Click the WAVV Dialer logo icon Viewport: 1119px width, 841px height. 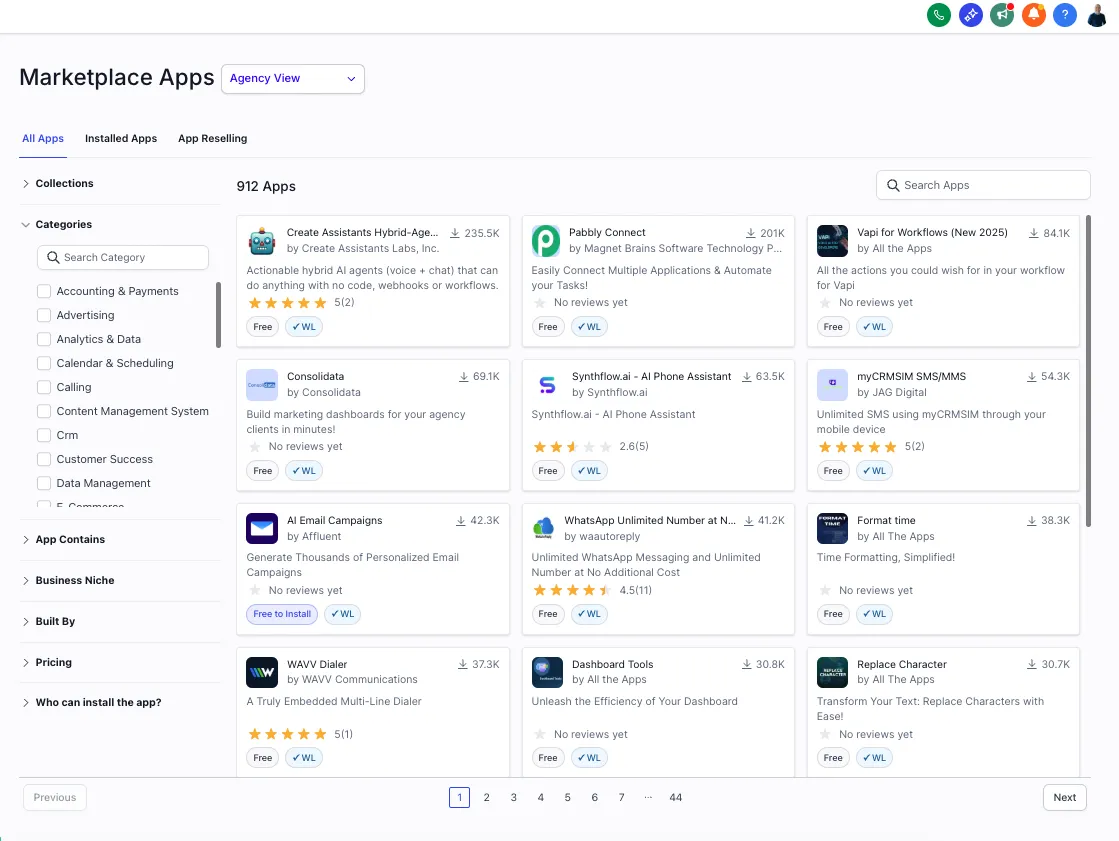point(262,673)
